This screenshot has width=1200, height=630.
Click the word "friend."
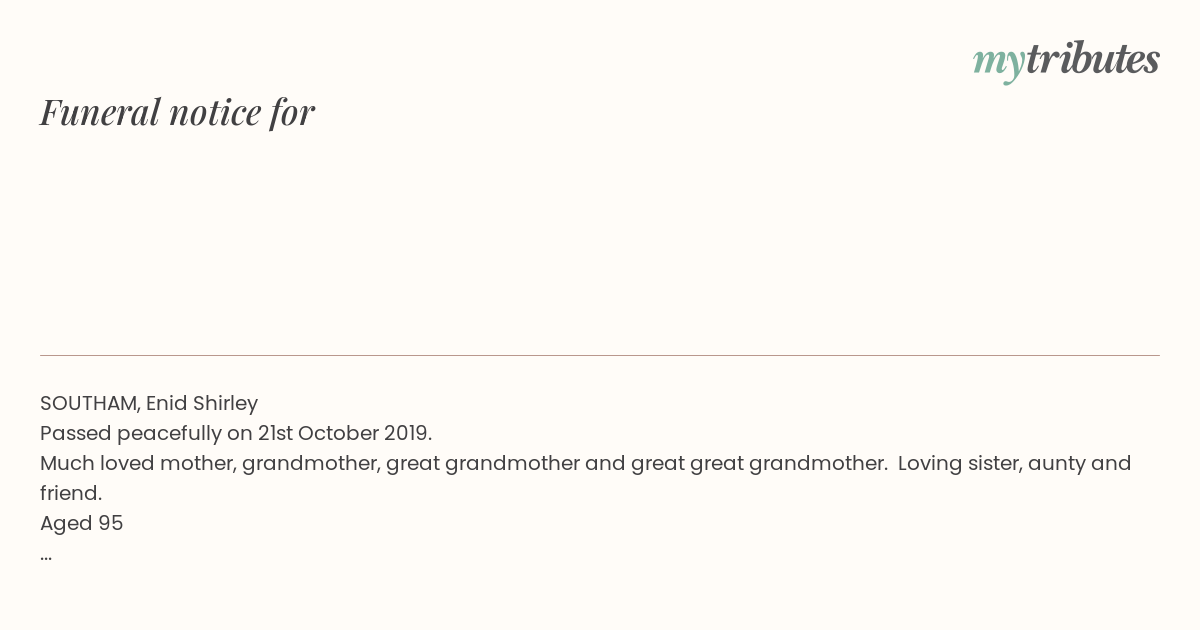tap(71, 493)
